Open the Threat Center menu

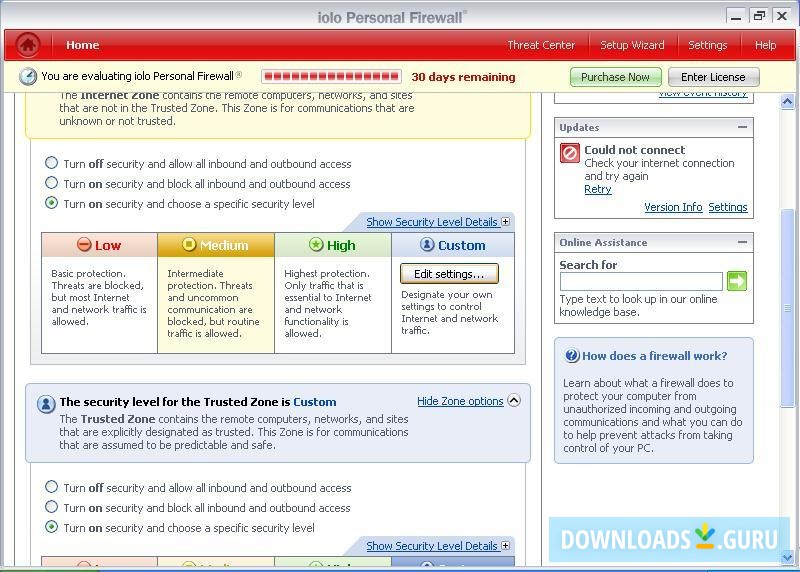[x=541, y=45]
